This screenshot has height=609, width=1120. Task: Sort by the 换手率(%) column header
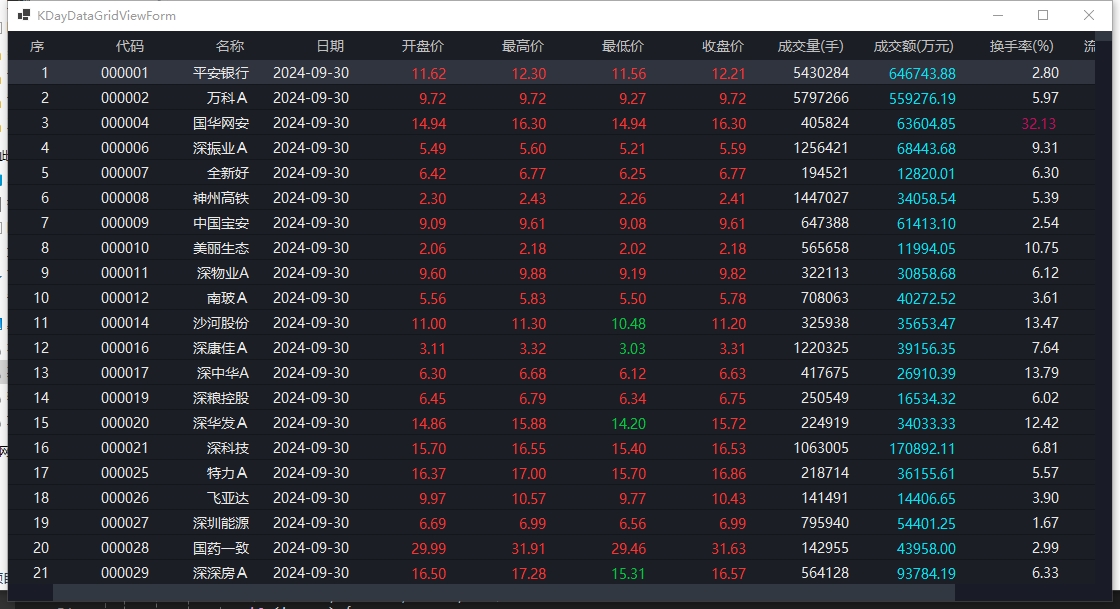click(1021, 46)
